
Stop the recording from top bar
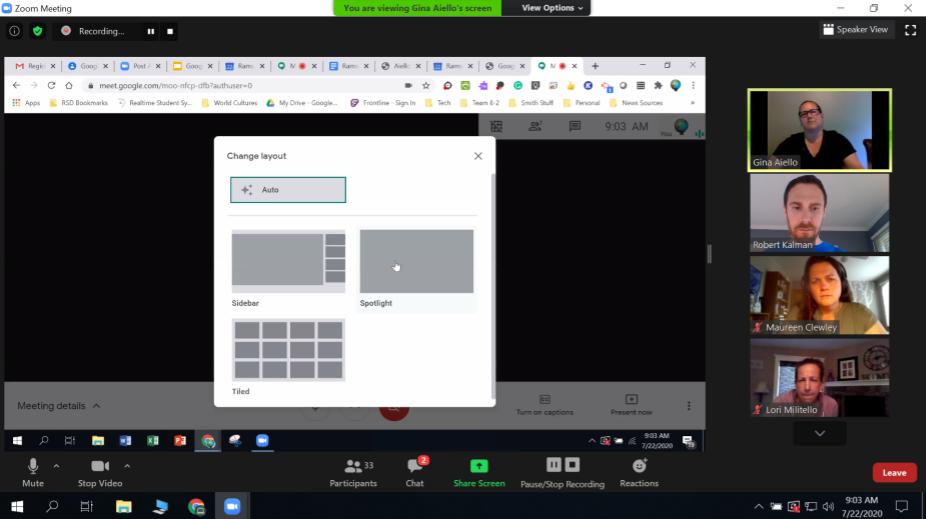point(170,31)
